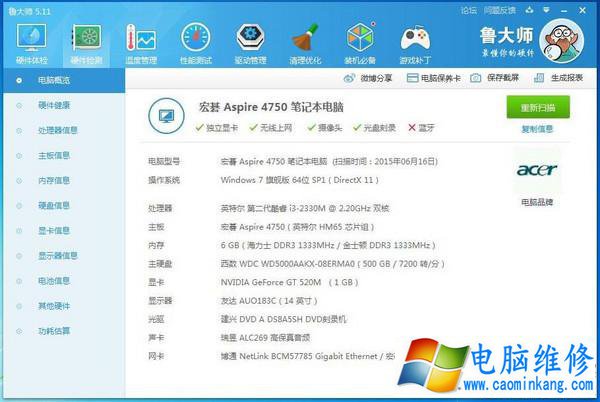Screen dimensions: 600x402
Task: Select 功耗估算 sidebar entry
Action: (53, 330)
